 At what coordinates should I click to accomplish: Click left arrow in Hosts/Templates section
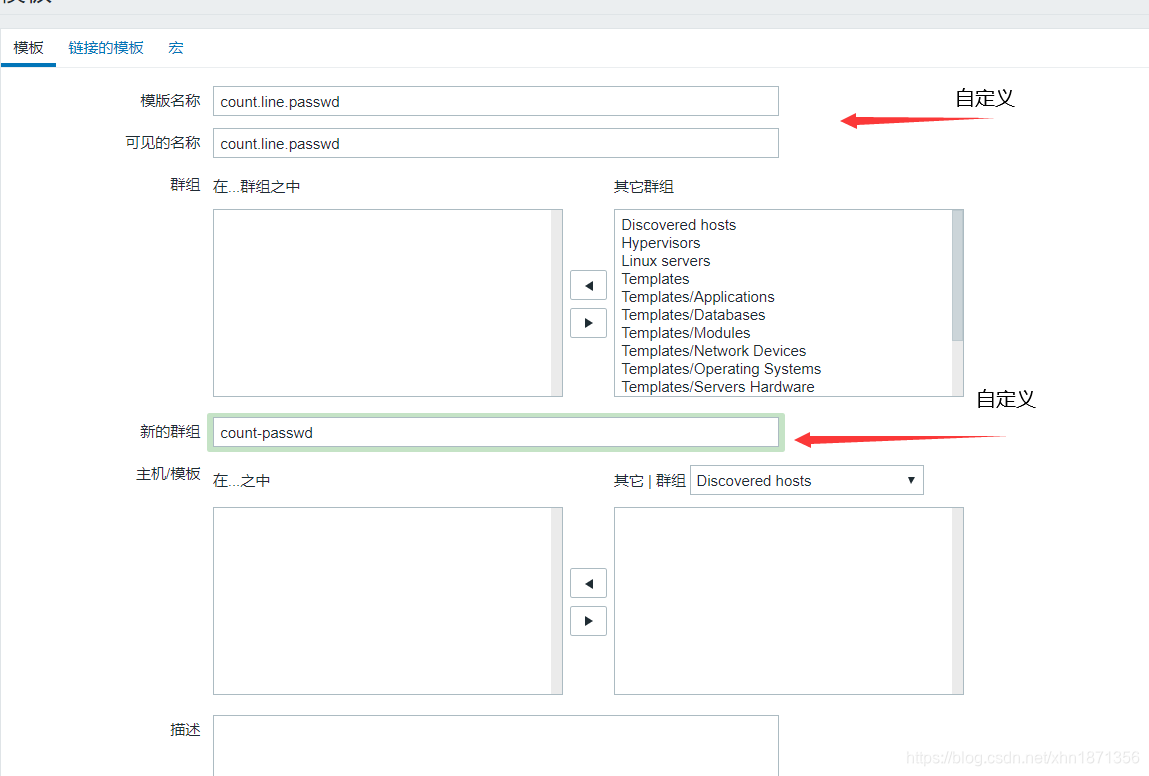pyautogui.click(x=588, y=583)
